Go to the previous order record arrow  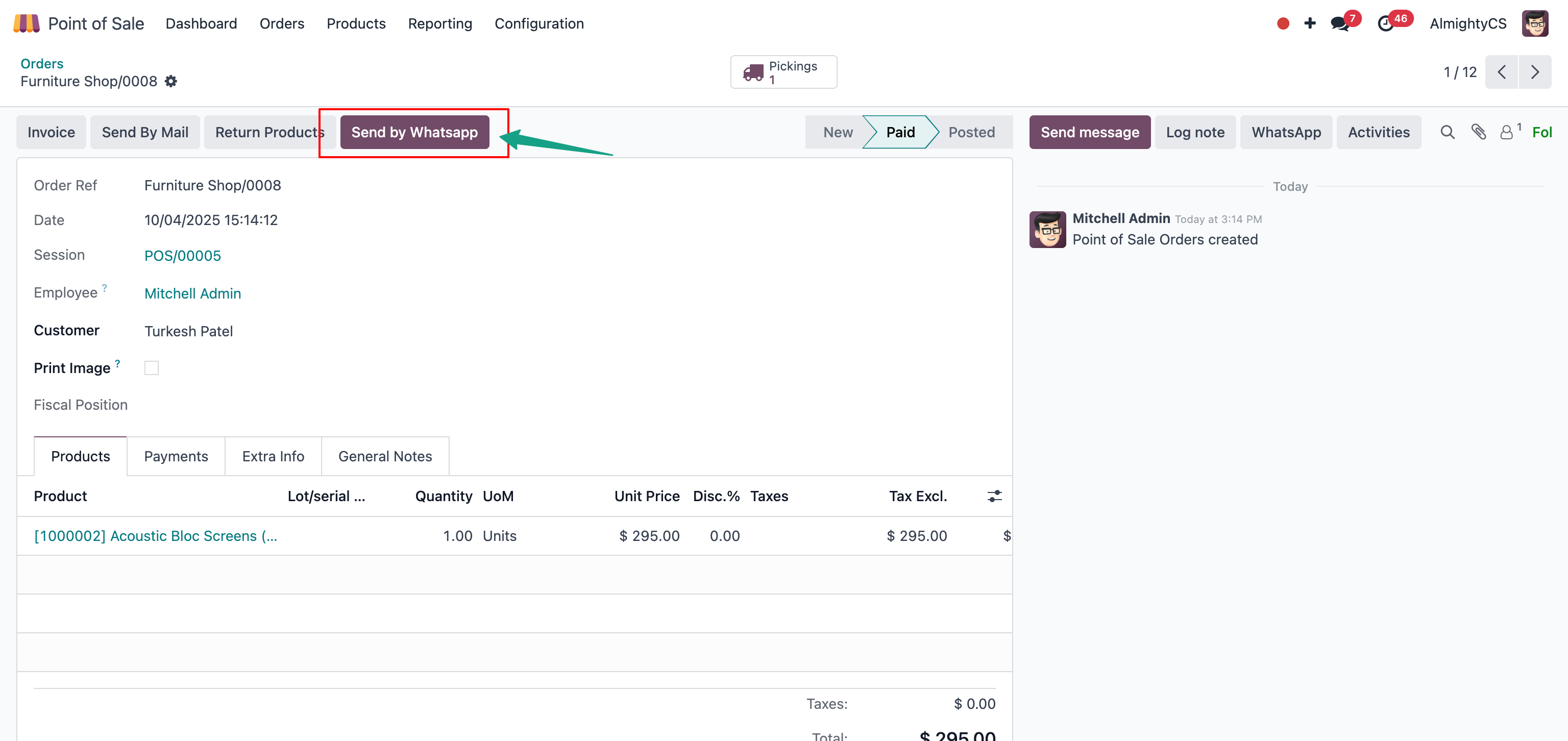(1501, 72)
